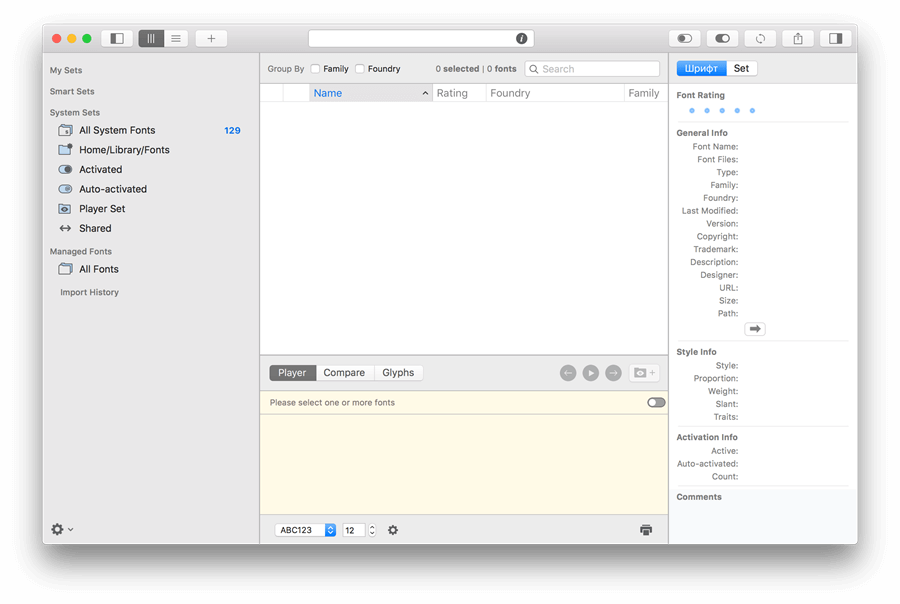Image resolution: width=900 pixels, height=604 pixels.
Task: Click the Smart Sets header
Action: tap(72, 91)
